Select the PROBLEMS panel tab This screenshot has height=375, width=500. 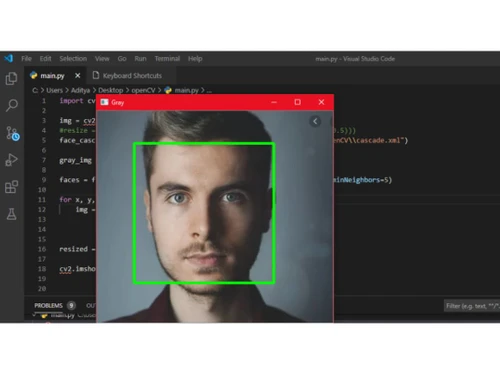[48, 305]
